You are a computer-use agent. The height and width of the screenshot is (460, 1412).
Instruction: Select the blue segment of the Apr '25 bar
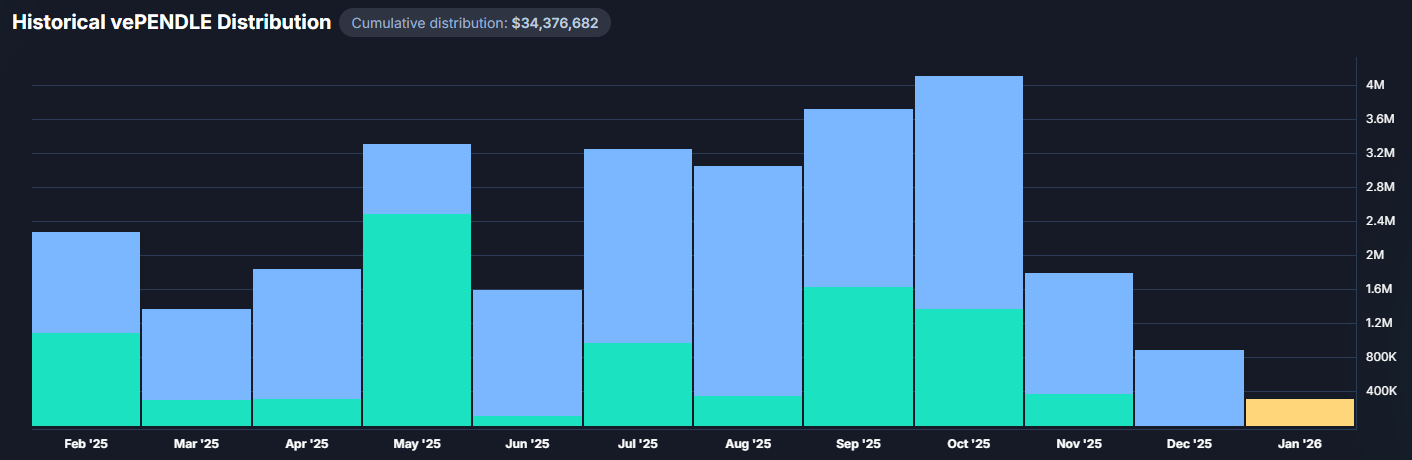(x=307, y=334)
